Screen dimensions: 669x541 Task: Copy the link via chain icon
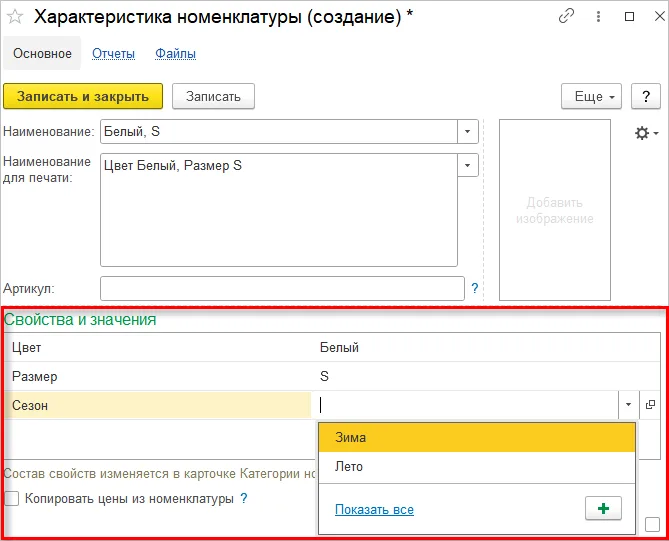click(x=566, y=17)
